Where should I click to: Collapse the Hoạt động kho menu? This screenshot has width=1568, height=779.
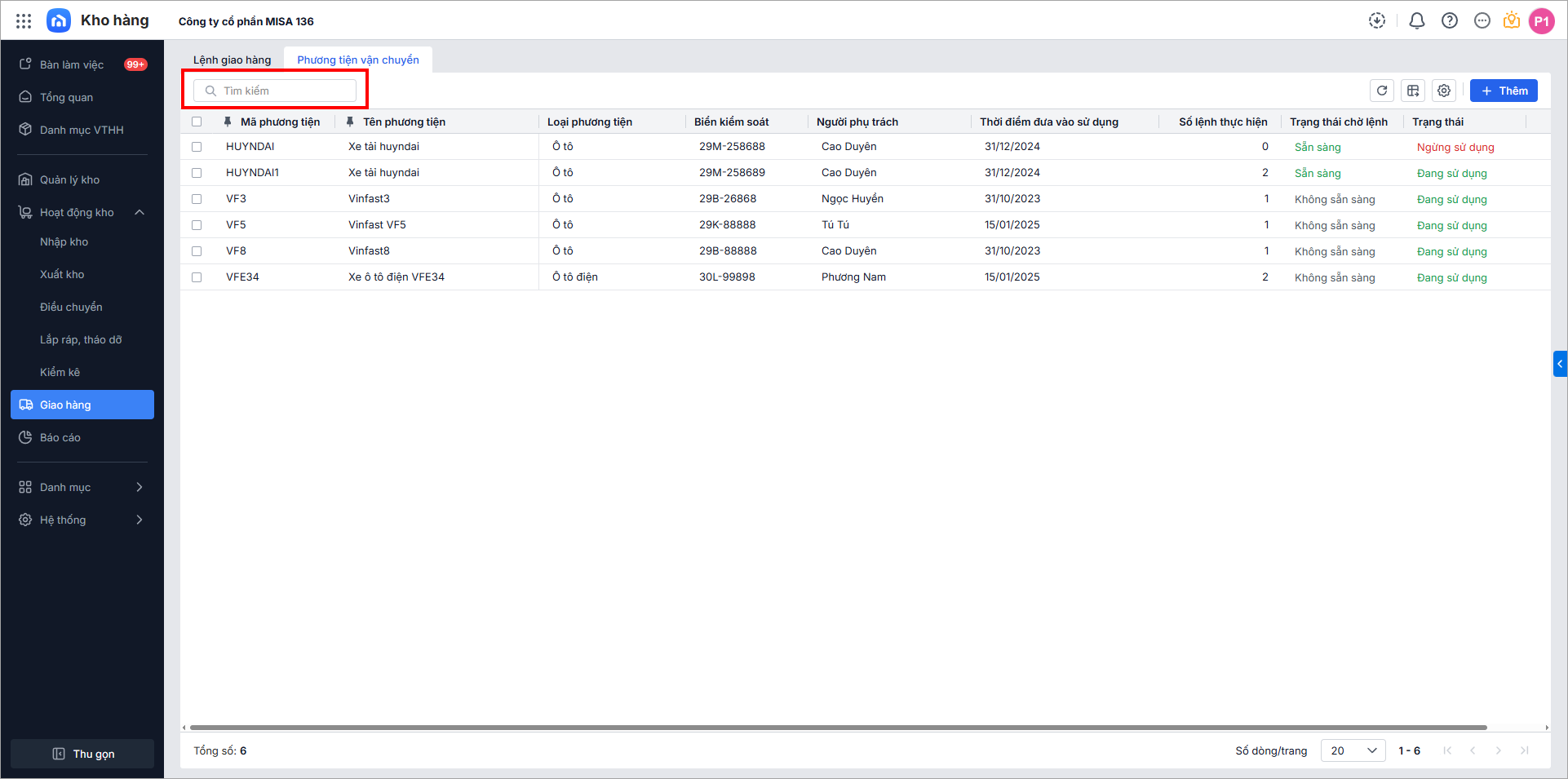140,212
